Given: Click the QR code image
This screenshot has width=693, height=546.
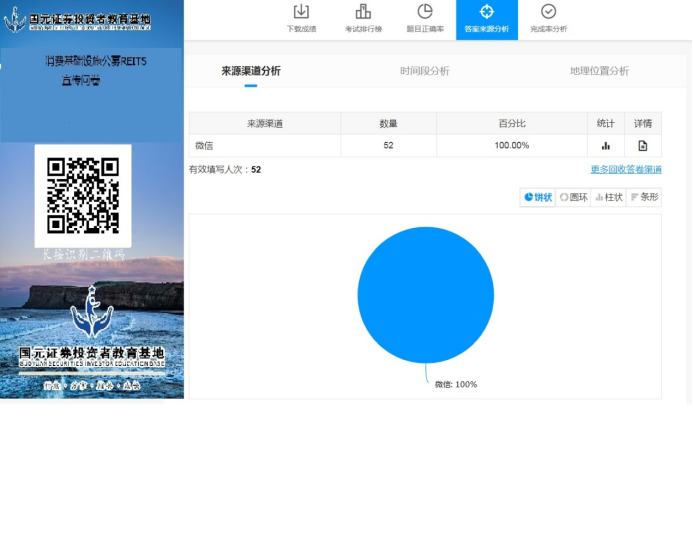Looking at the screenshot, I should pyautogui.click(x=83, y=196).
